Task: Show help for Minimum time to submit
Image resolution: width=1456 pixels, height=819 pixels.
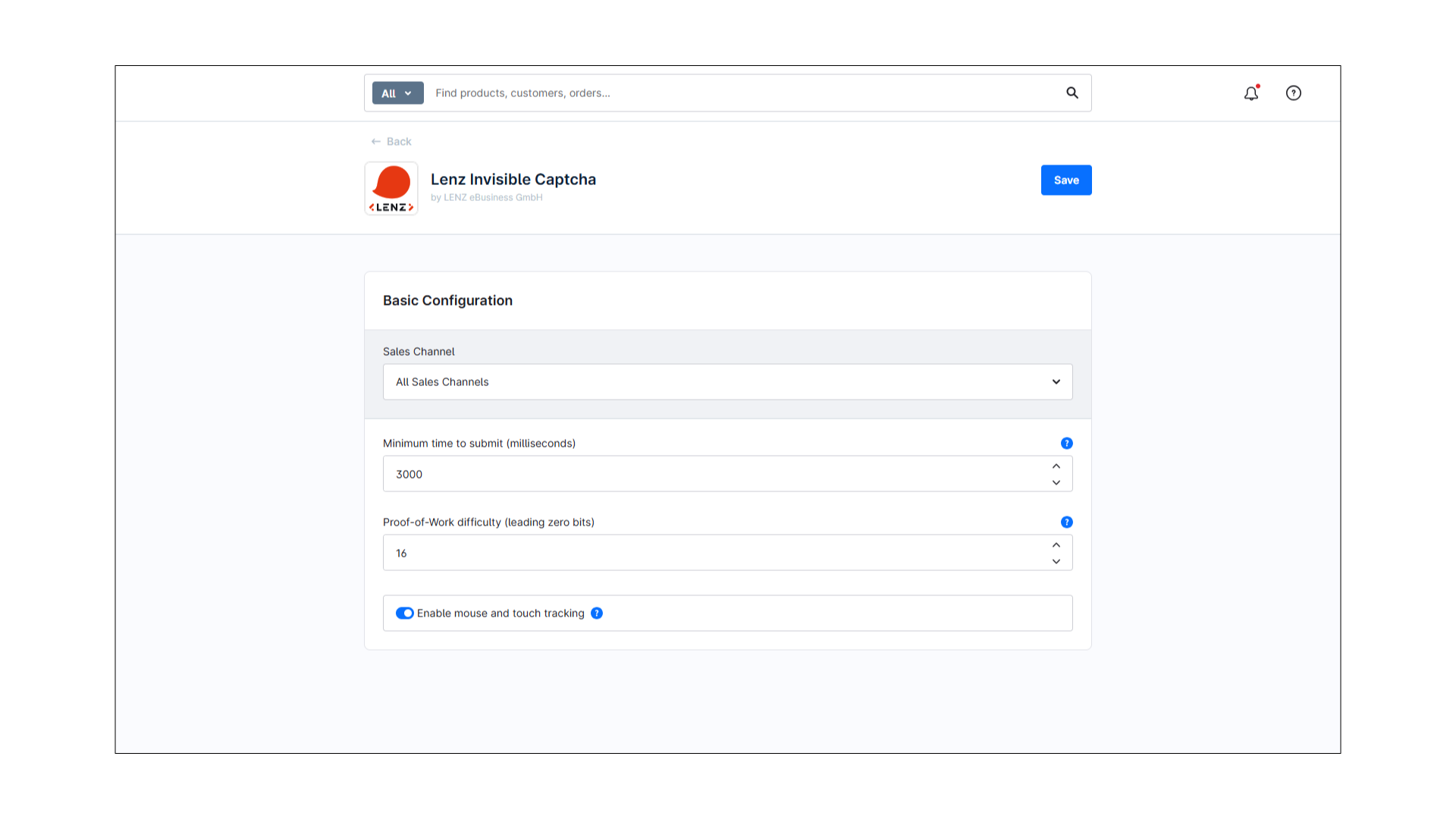Action: 1067,443
